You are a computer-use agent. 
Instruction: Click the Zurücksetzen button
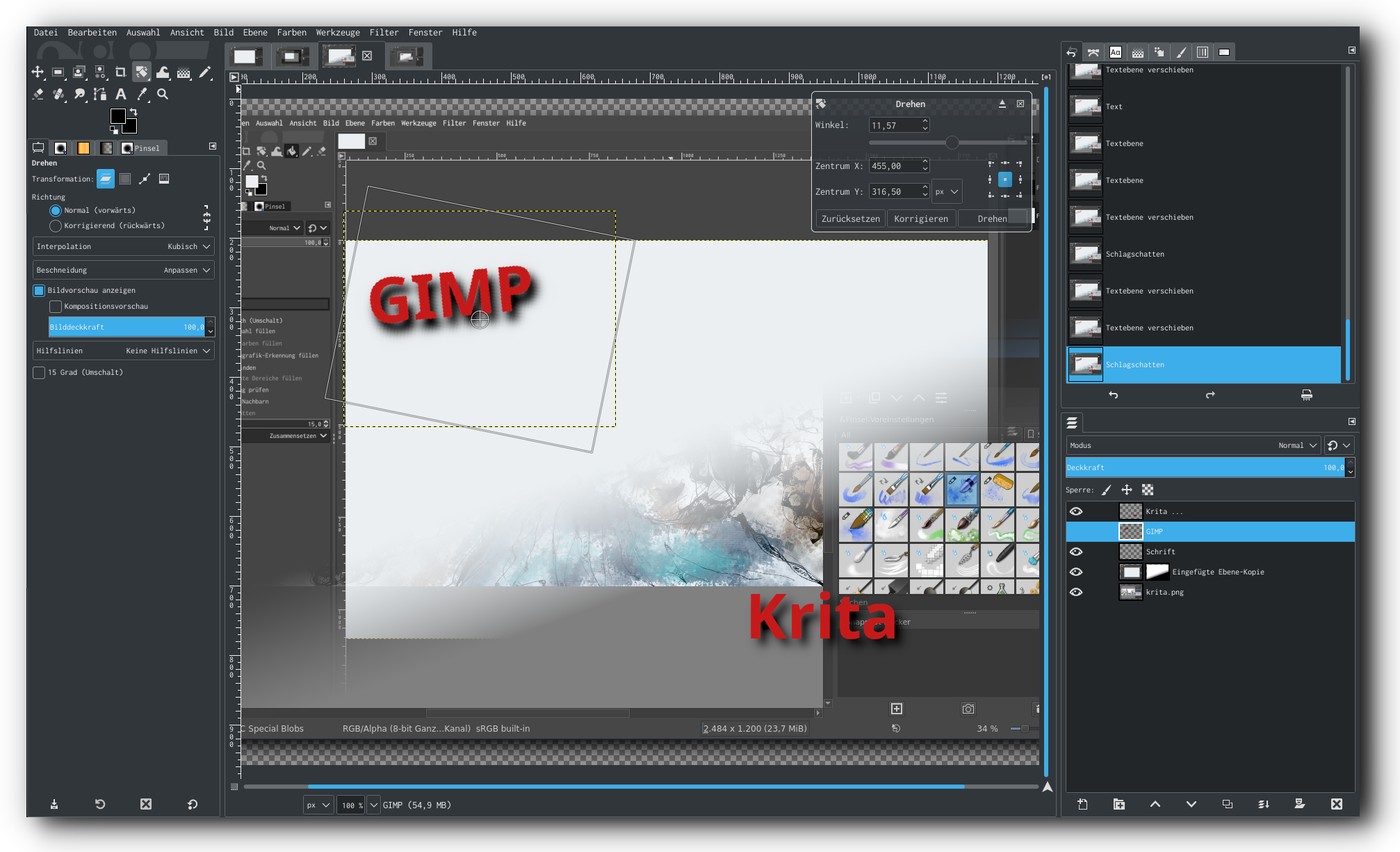[x=851, y=218]
